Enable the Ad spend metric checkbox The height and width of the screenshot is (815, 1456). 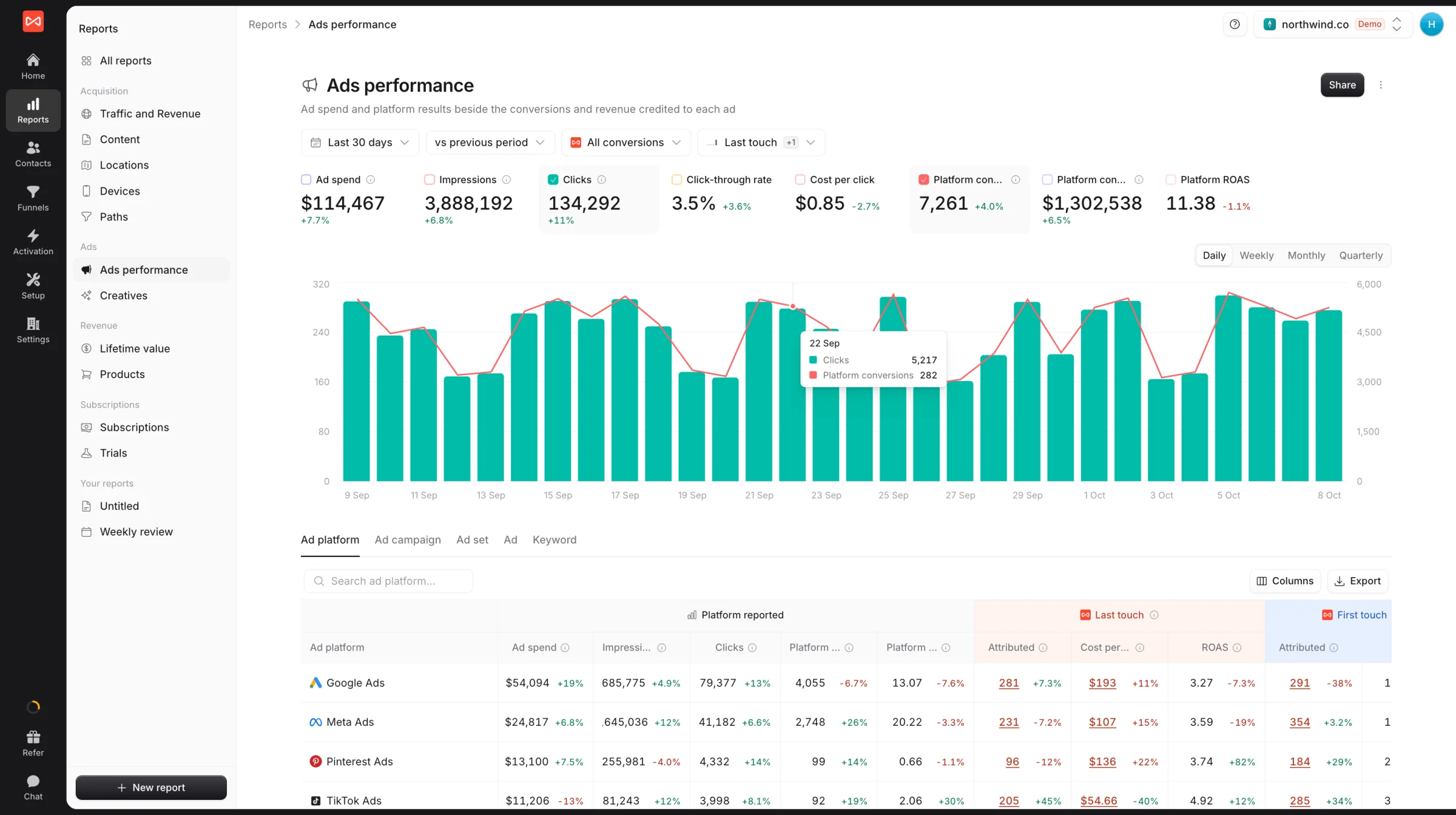306,180
